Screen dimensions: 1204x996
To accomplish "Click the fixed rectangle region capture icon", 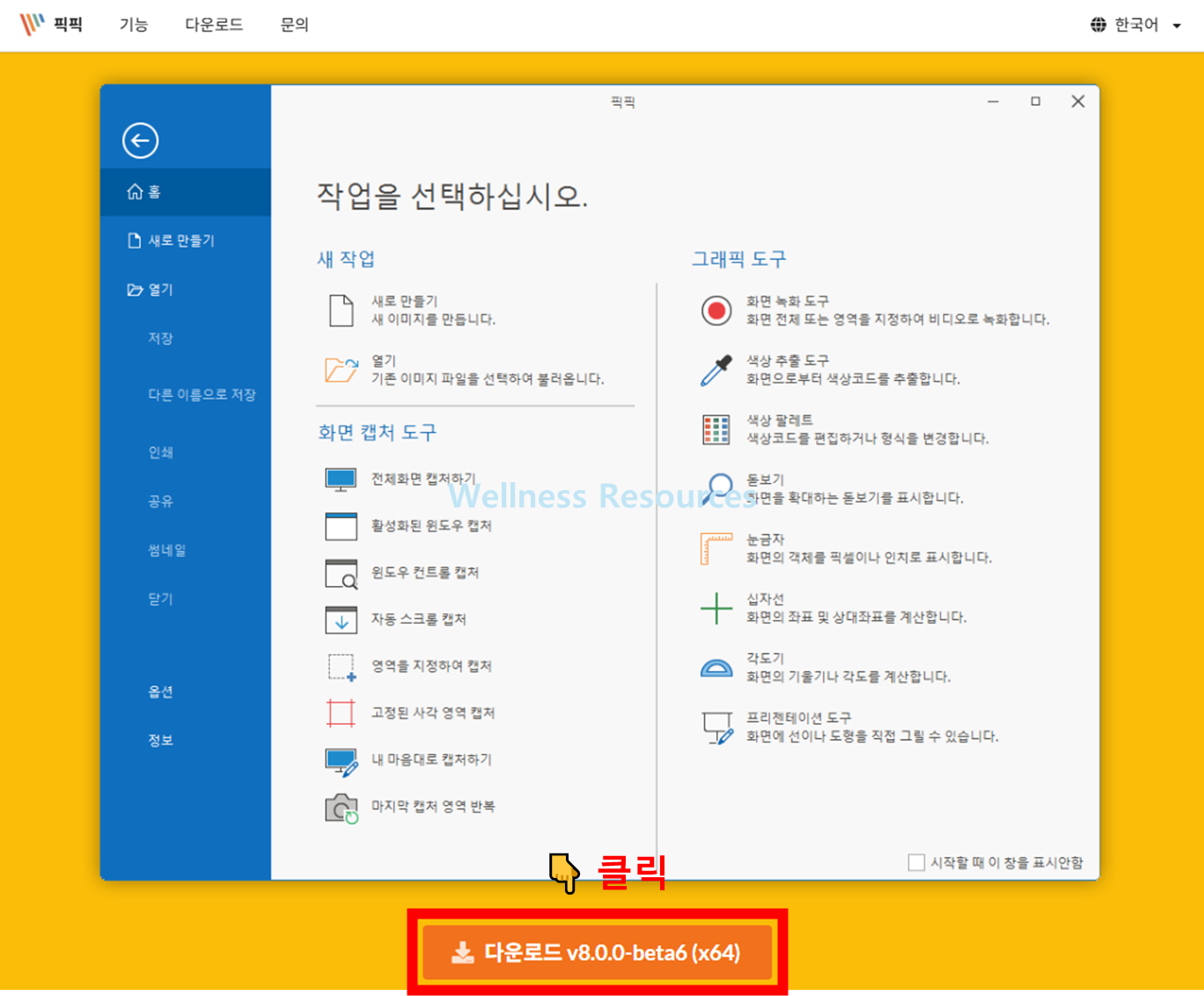I will [341, 713].
